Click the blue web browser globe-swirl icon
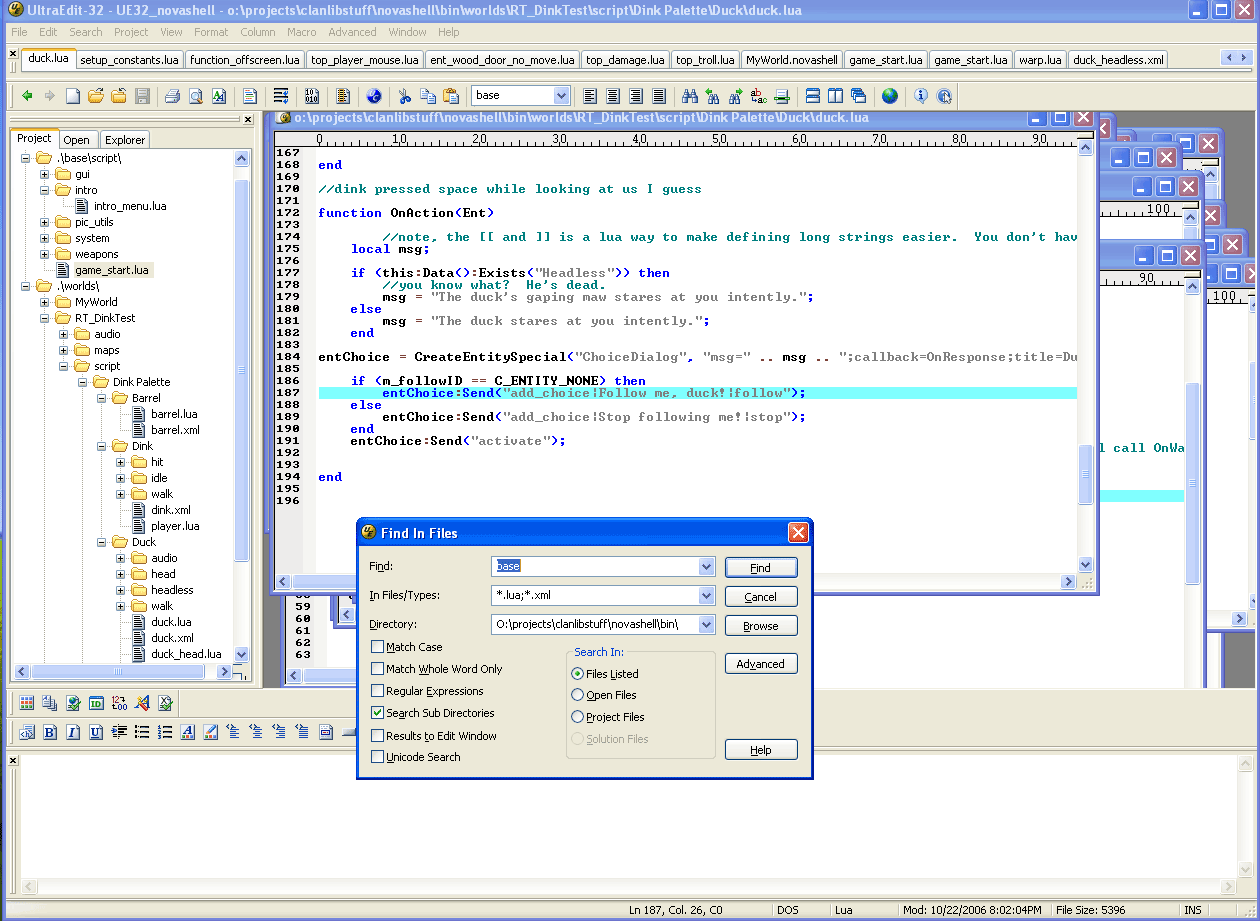The height and width of the screenshot is (921, 1260). 374,96
